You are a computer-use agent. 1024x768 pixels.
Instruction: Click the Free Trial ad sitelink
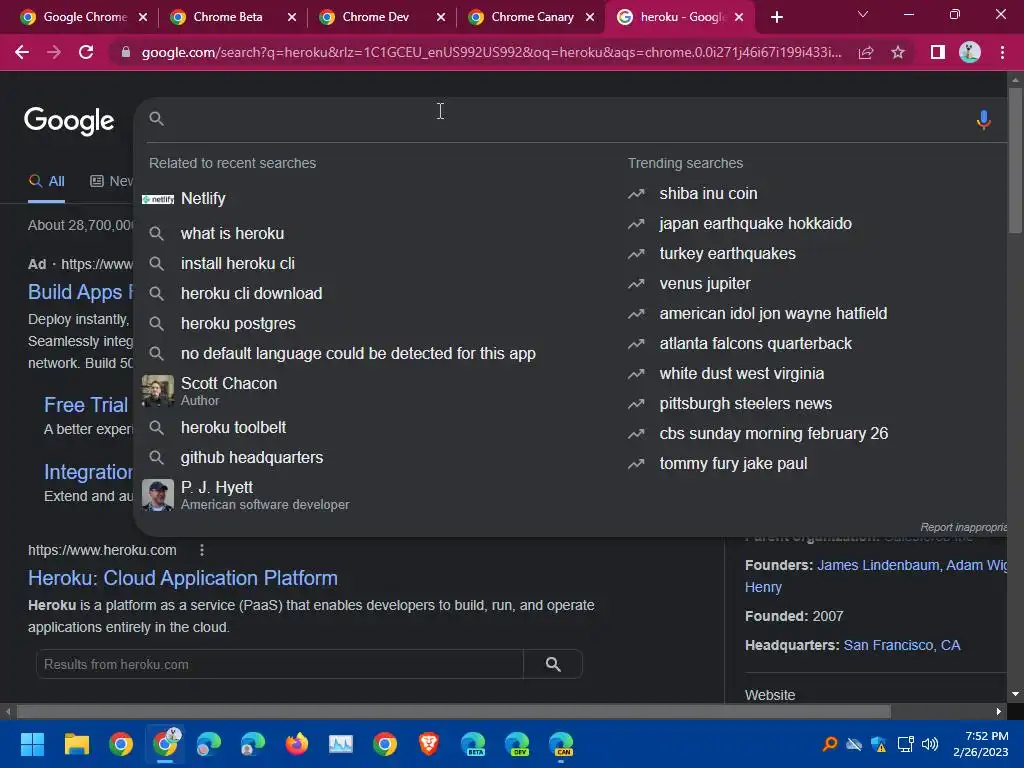(86, 405)
